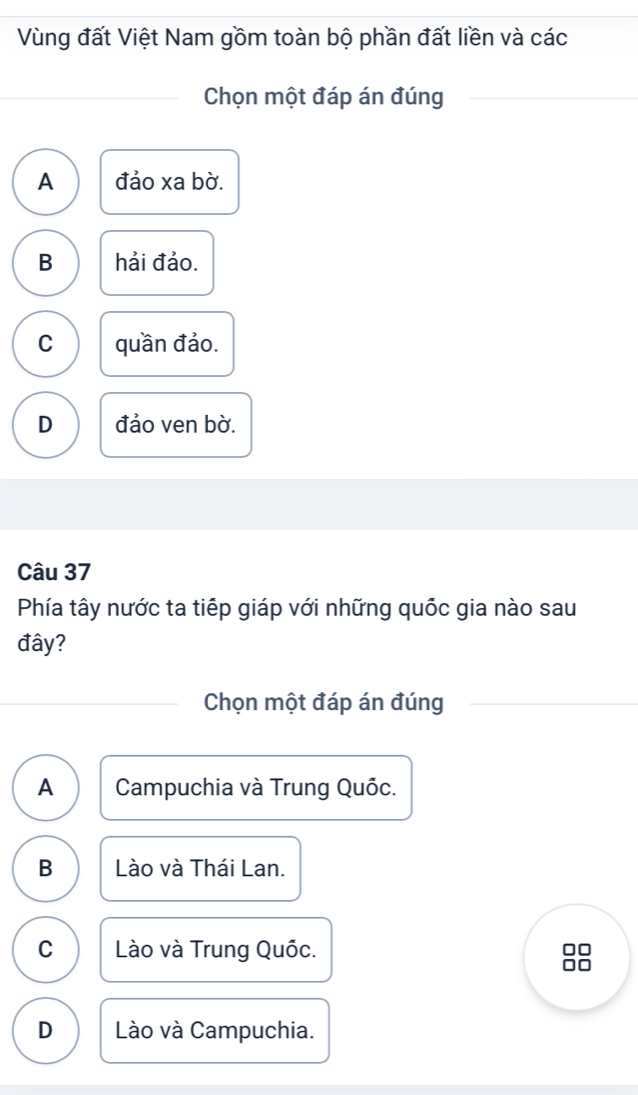Select circle D beside 'đảo ven bờ.'
Viewport: 638px width, 1095px height.
(45, 425)
